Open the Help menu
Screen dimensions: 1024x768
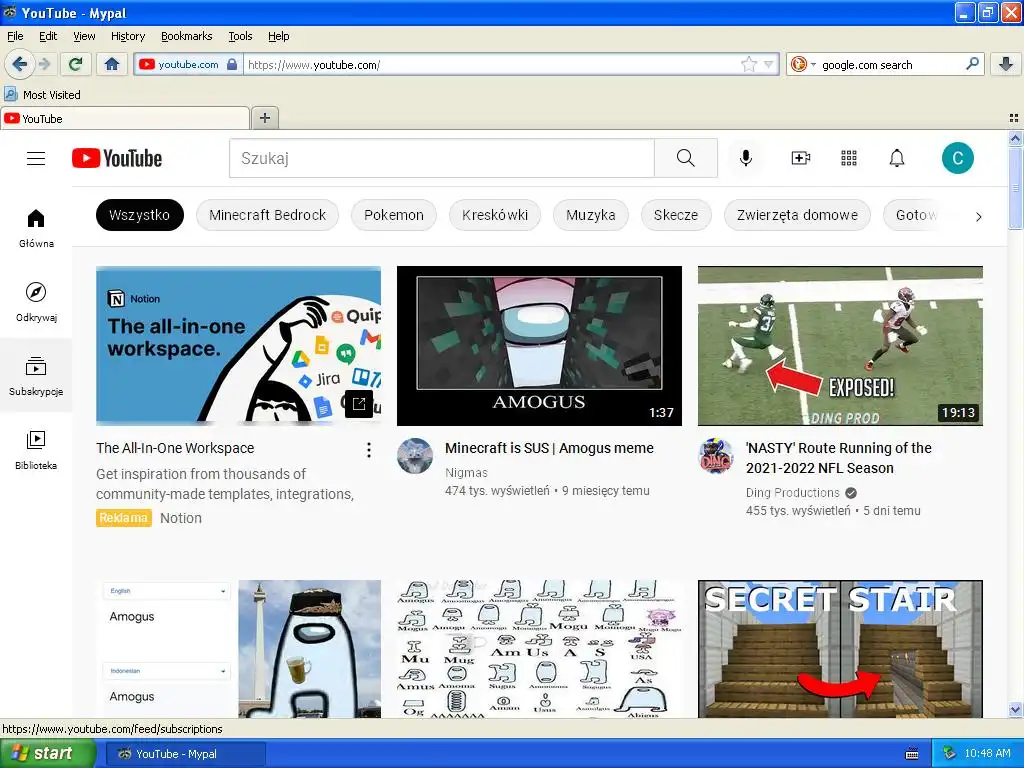click(x=278, y=36)
